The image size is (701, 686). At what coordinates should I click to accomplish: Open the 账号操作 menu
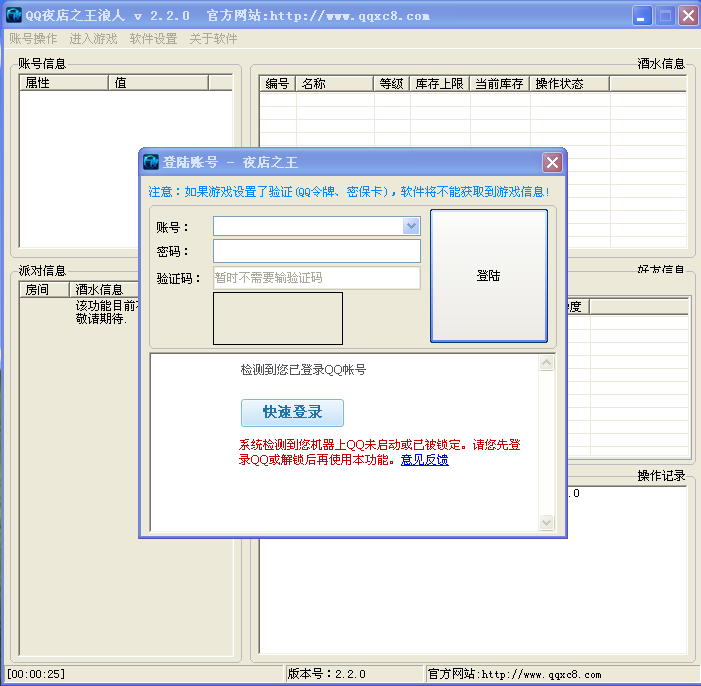[x=34, y=39]
